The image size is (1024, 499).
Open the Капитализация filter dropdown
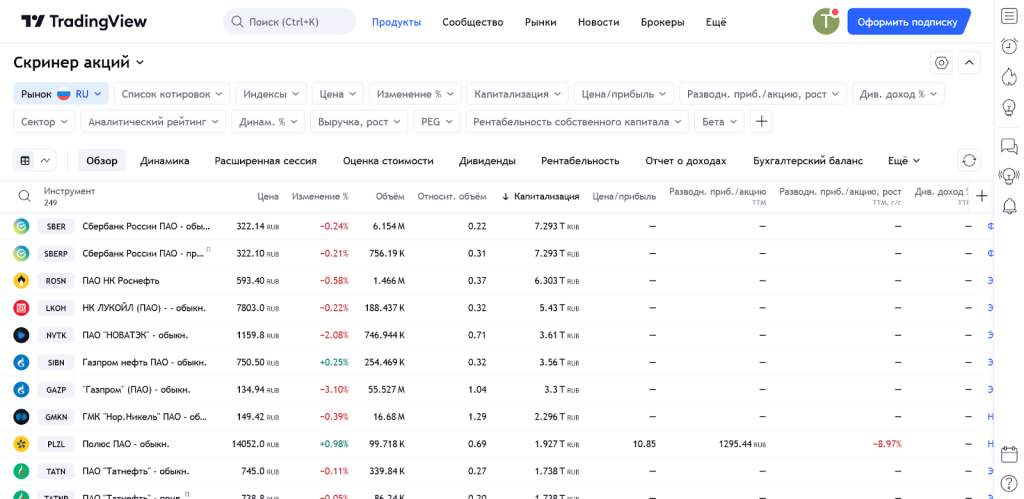[517, 94]
